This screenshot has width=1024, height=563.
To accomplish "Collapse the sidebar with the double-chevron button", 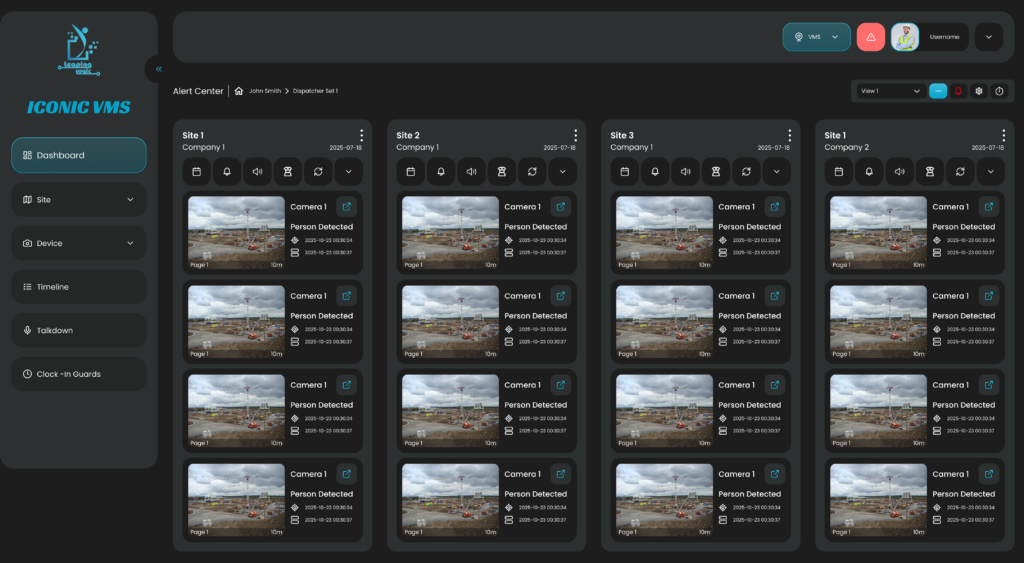I will (x=158, y=69).
